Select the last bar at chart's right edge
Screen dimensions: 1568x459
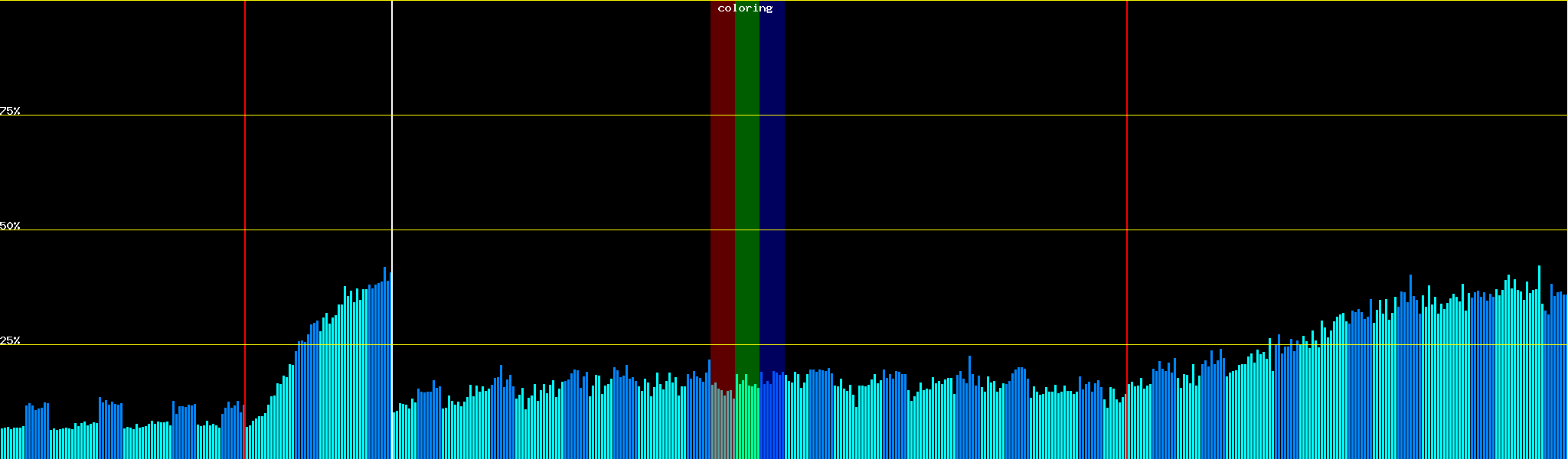coord(1566,375)
